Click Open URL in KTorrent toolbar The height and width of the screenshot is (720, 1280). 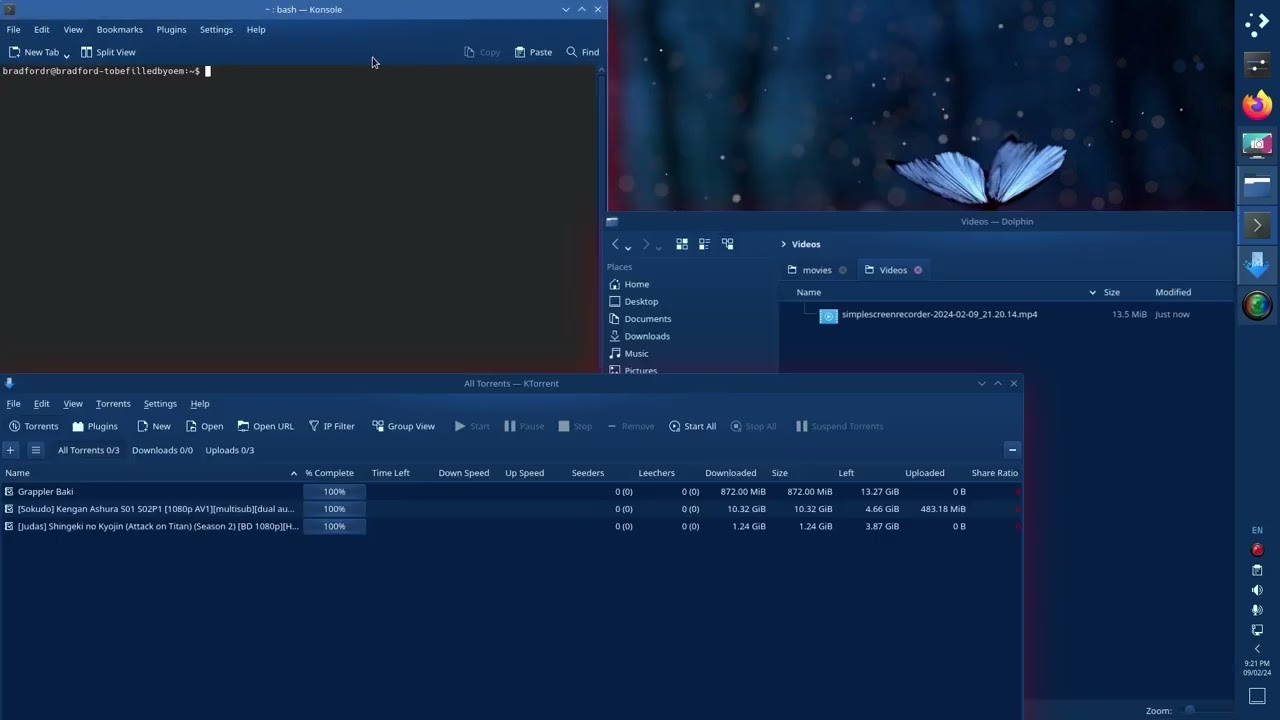[265, 426]
